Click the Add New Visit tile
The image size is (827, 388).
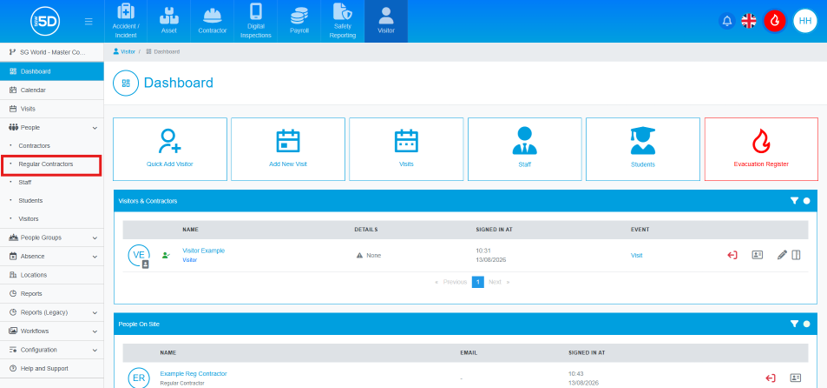pos(288,149)
